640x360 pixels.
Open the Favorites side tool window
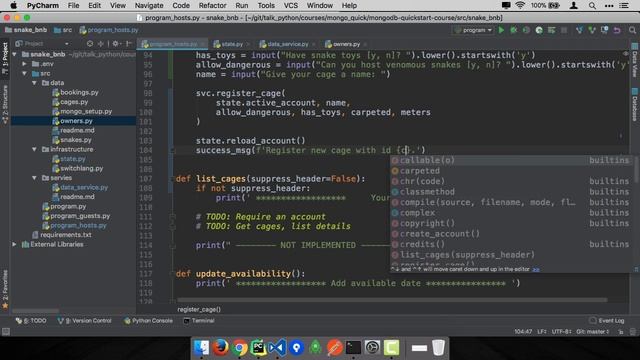[x=5, y=289]
